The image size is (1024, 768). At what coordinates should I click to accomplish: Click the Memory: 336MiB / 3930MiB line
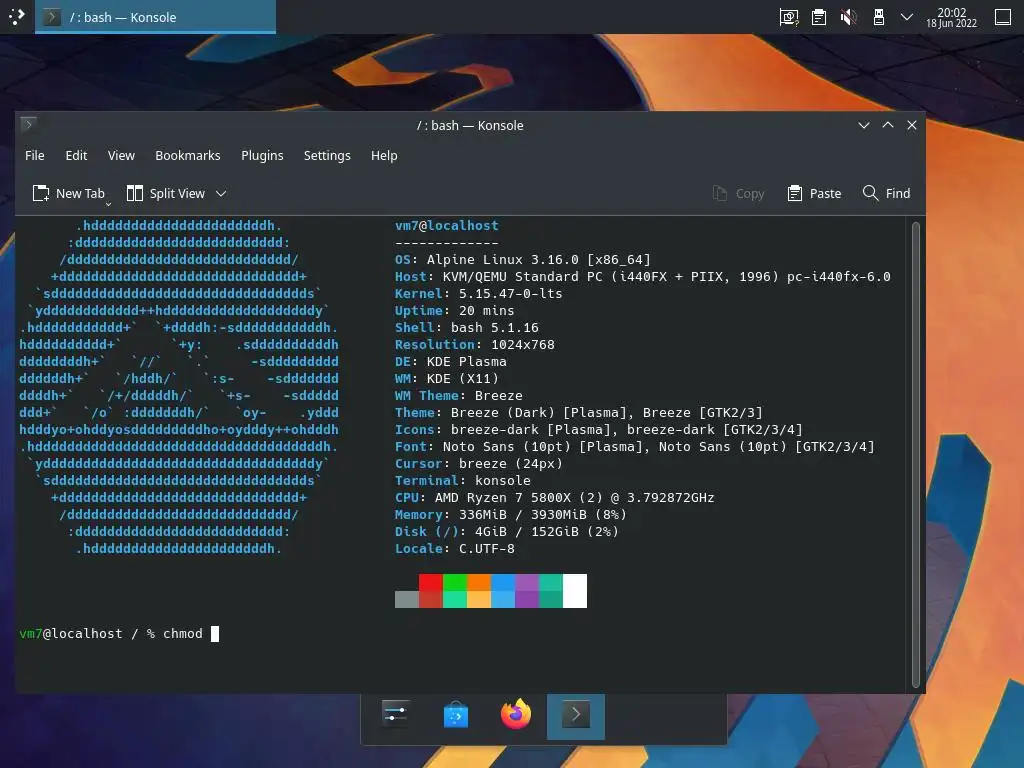(511, 514)
